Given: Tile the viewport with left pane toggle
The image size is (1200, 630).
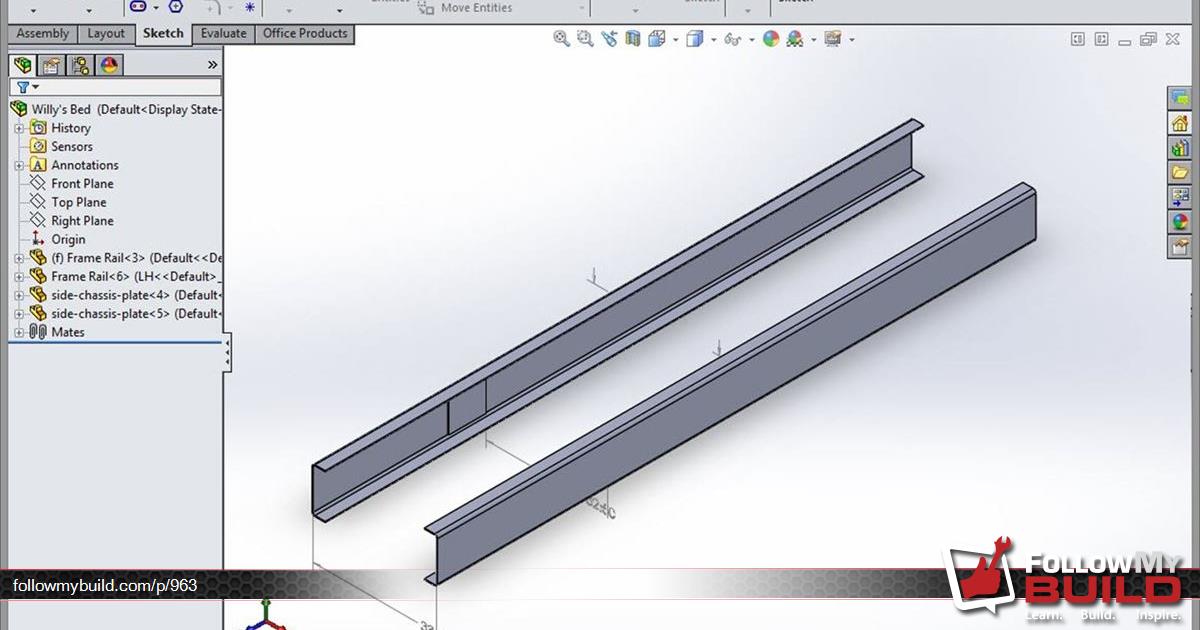Looking at the screenshot, I should click(x=1077, y=39).
